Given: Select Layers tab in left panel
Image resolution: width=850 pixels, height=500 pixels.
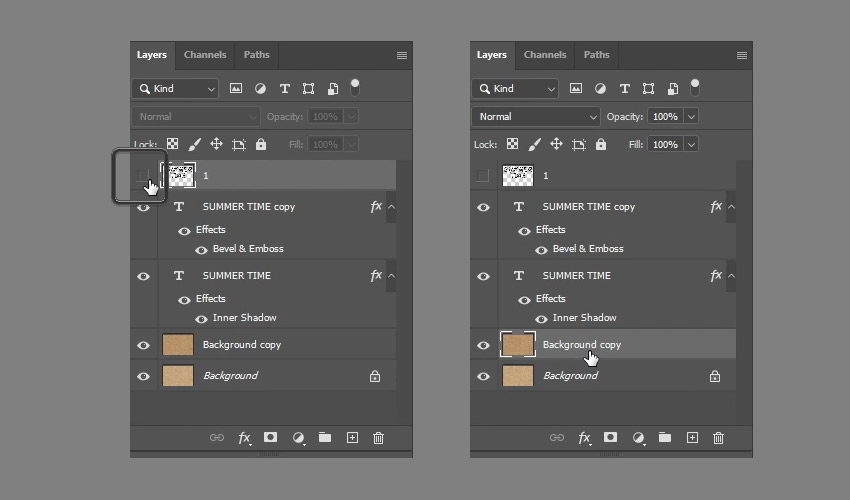Looking at the screenshot, I should coord(152,55).
